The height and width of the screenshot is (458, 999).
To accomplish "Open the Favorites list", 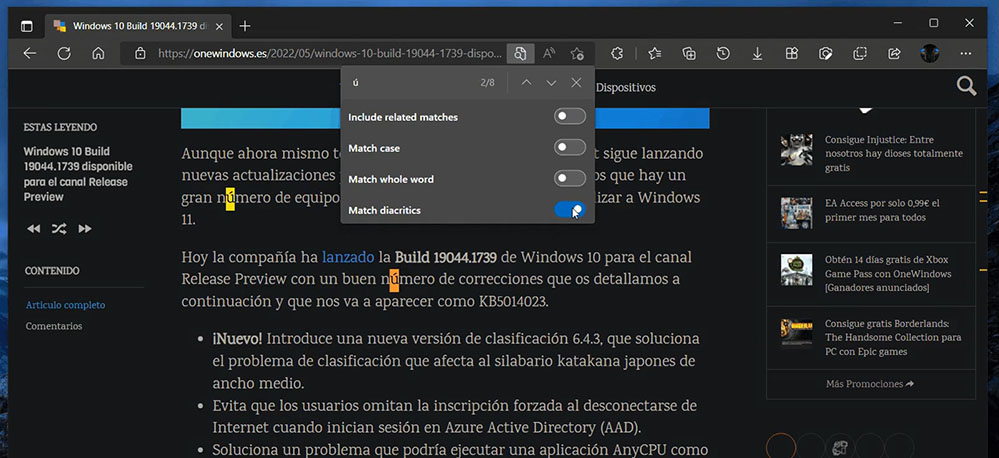I will (655, 54).
